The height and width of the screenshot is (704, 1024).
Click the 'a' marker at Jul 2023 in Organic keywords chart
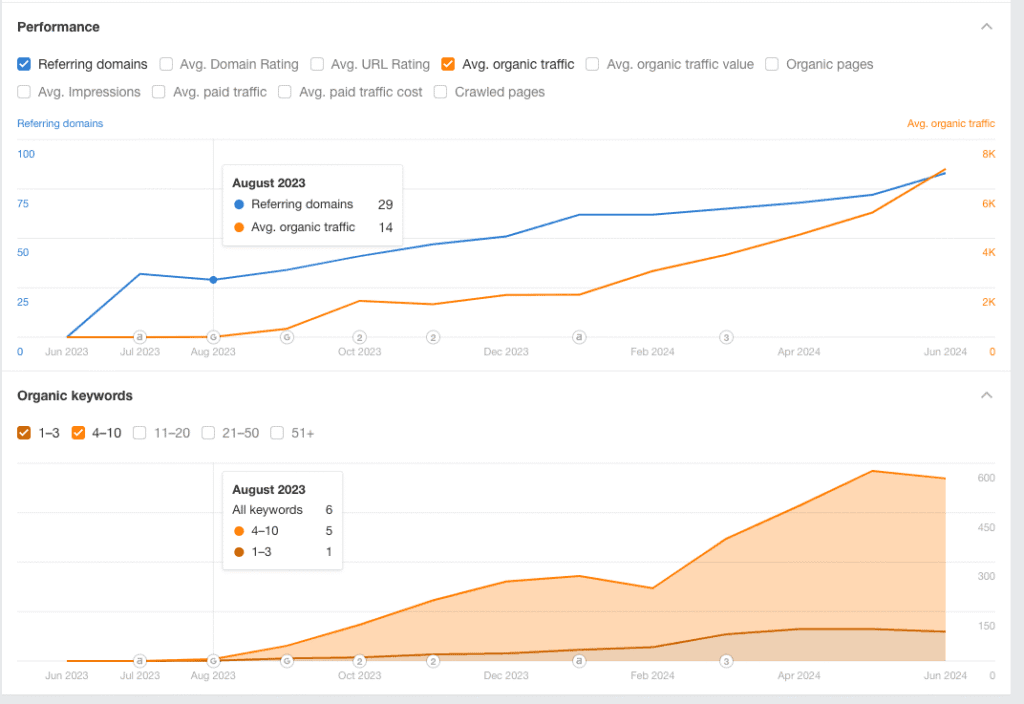pyautogui.click(x=140, y=661)
